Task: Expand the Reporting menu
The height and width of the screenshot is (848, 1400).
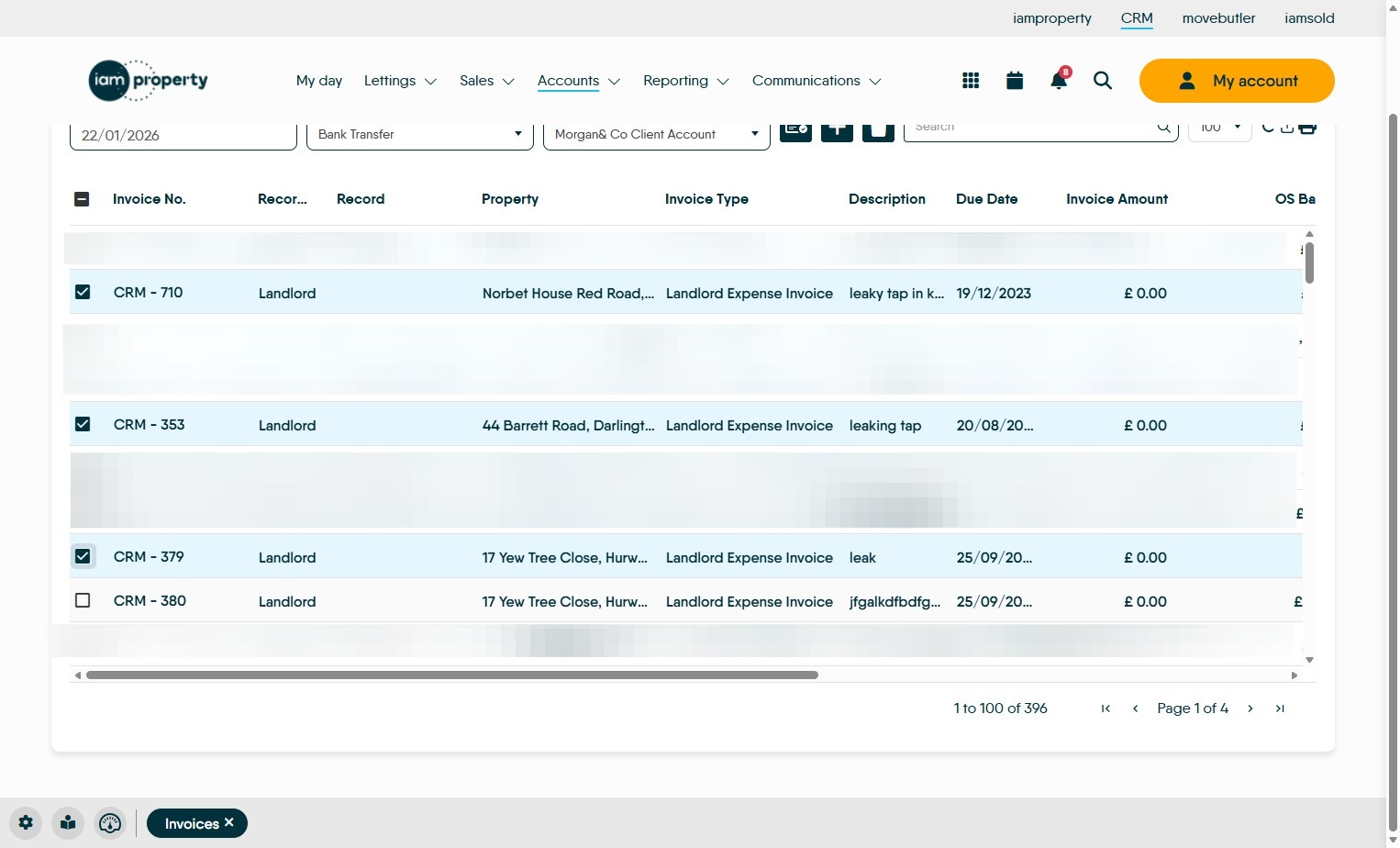Action: pos(686,81)
